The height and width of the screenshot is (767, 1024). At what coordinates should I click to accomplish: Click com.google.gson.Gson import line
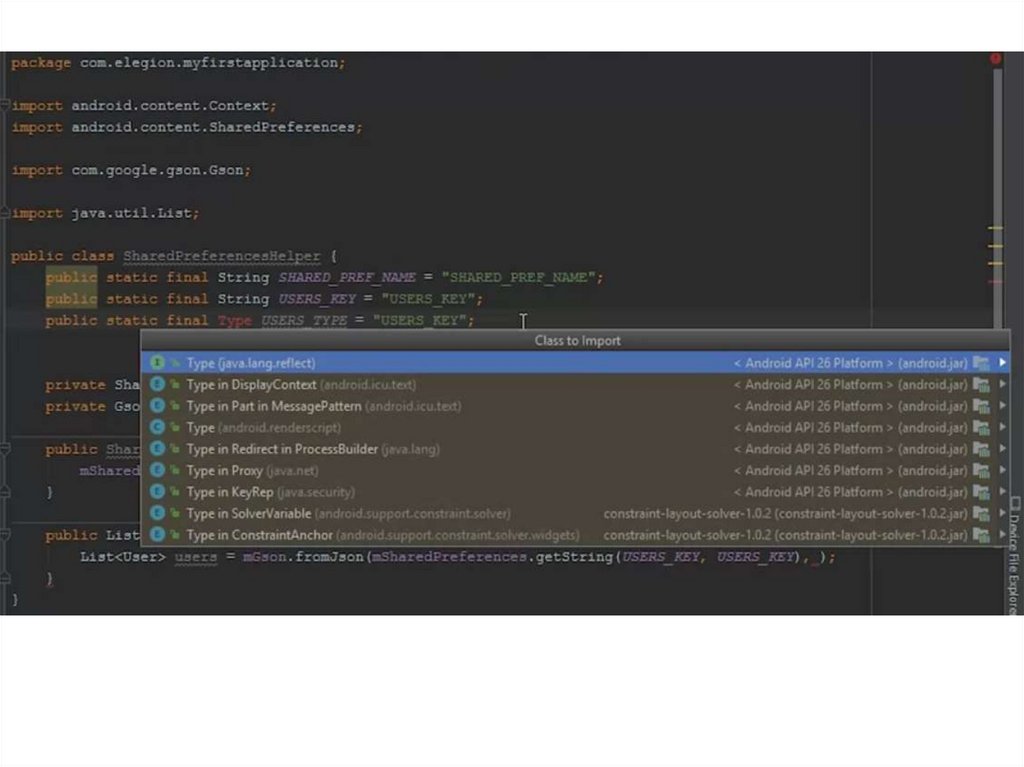click(131, 170)
